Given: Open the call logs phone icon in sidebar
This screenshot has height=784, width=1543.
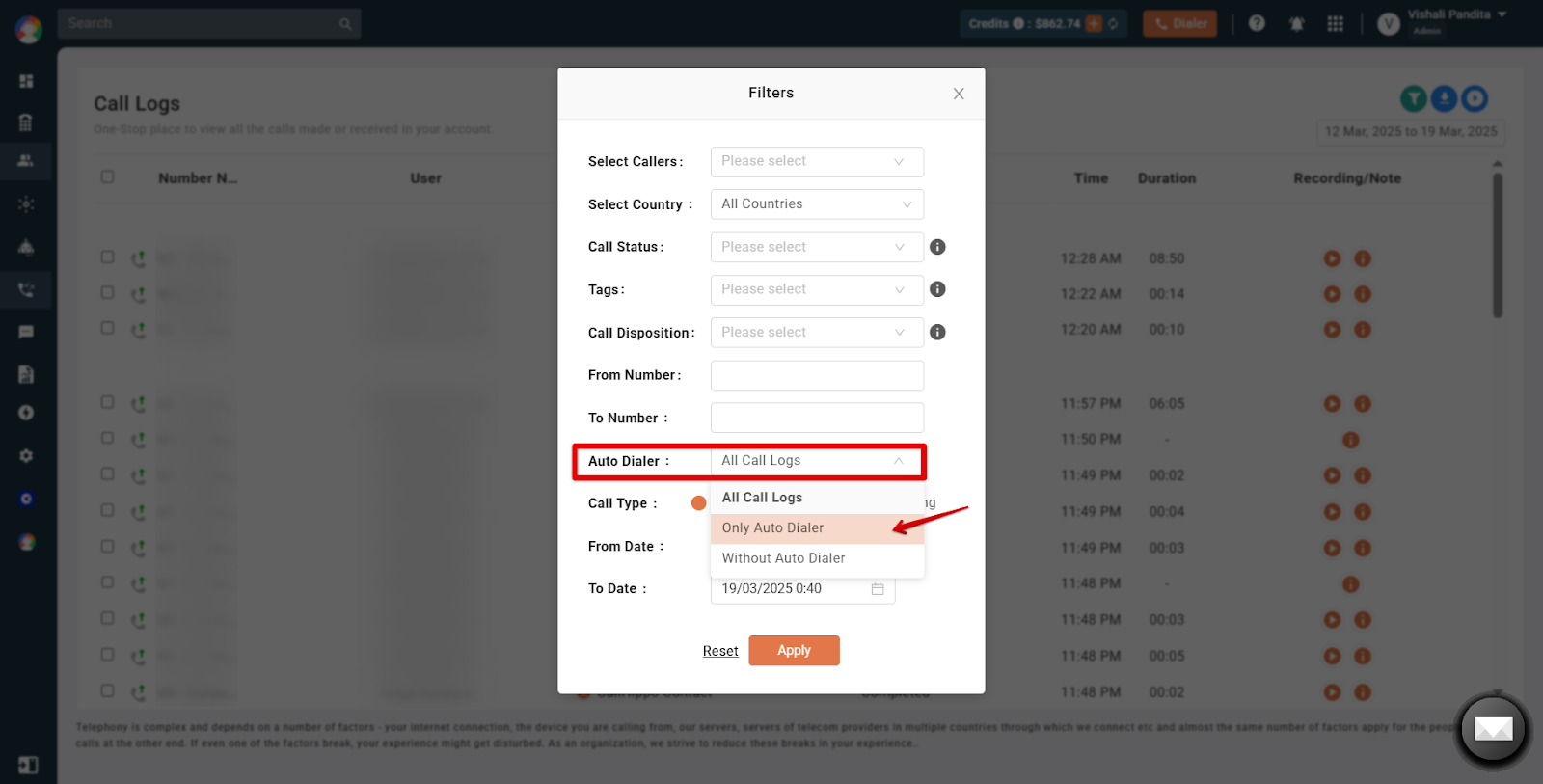Looking at the screenshot, I should point(26,289).
